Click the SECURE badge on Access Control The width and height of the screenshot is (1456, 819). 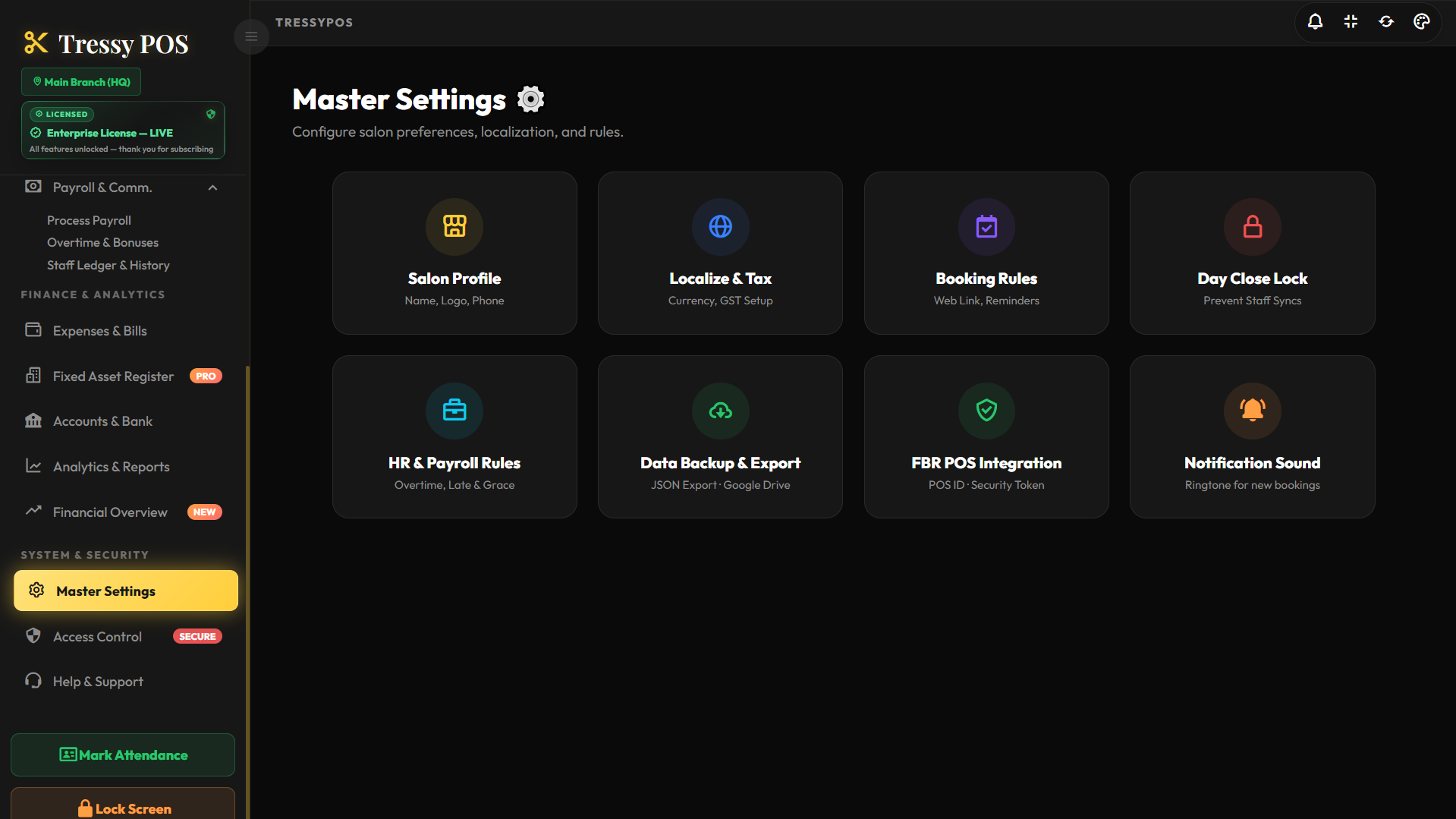tap(197, 636)
